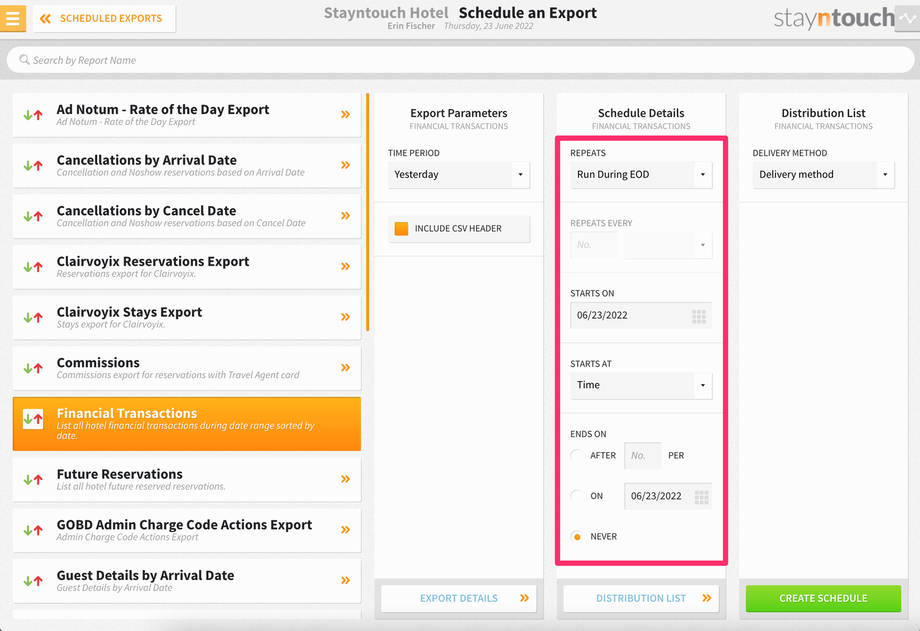Select the Commissions report
Image resolution: width=920 pixels, height=631 pixels.
point(187,368)
